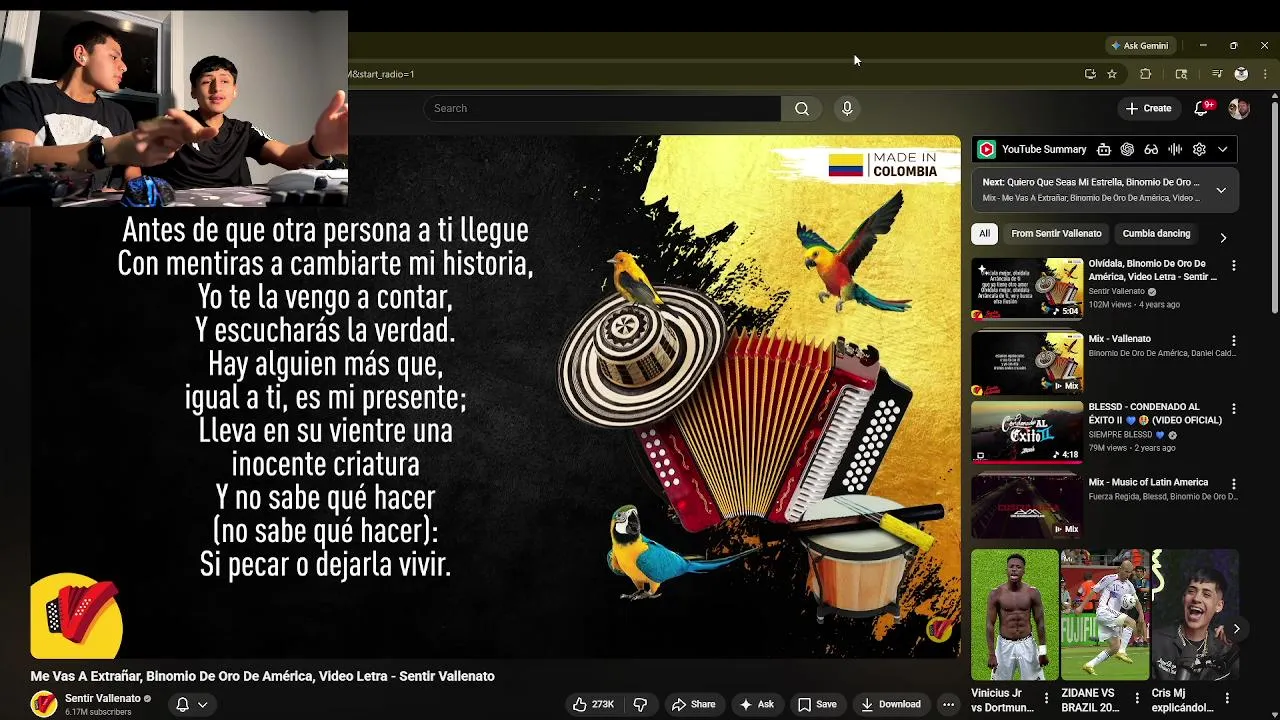Like the video with thumbs up
The height and width of the screenshot is (720, 1280).
[x=594, y=704]
